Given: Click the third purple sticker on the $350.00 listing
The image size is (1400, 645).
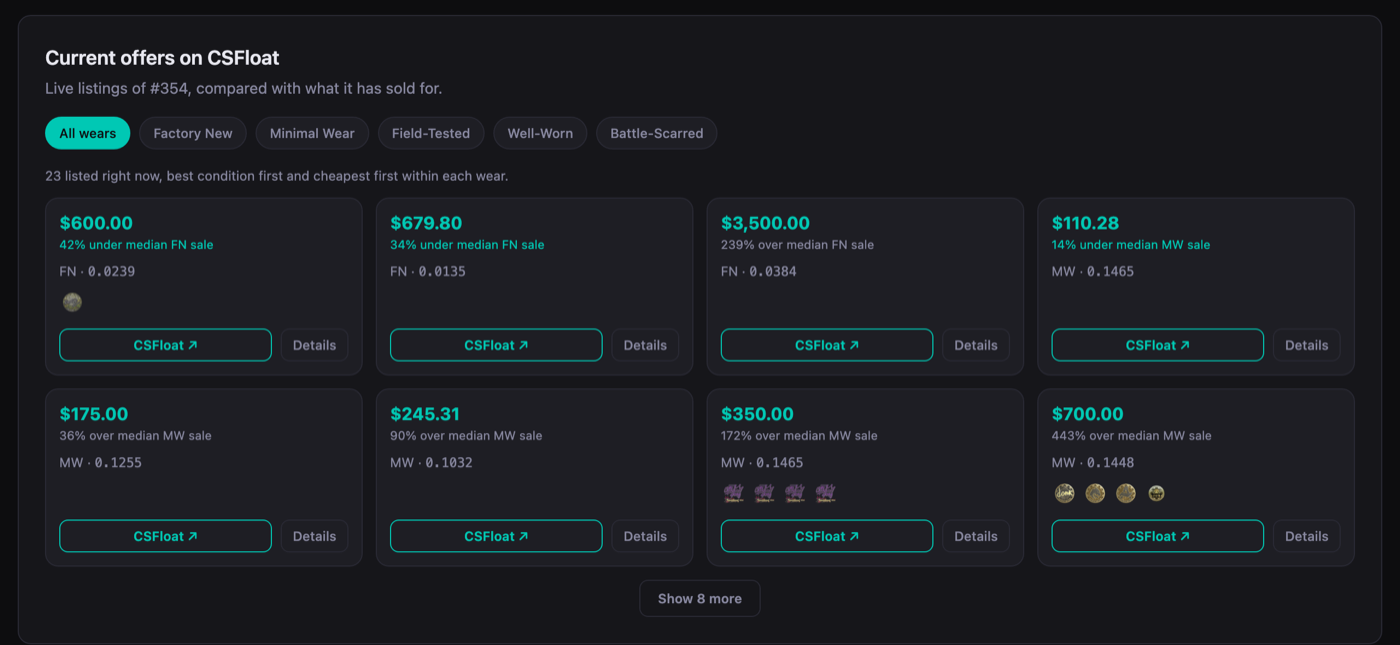Looking at the screenshot, I should point(795,493).
